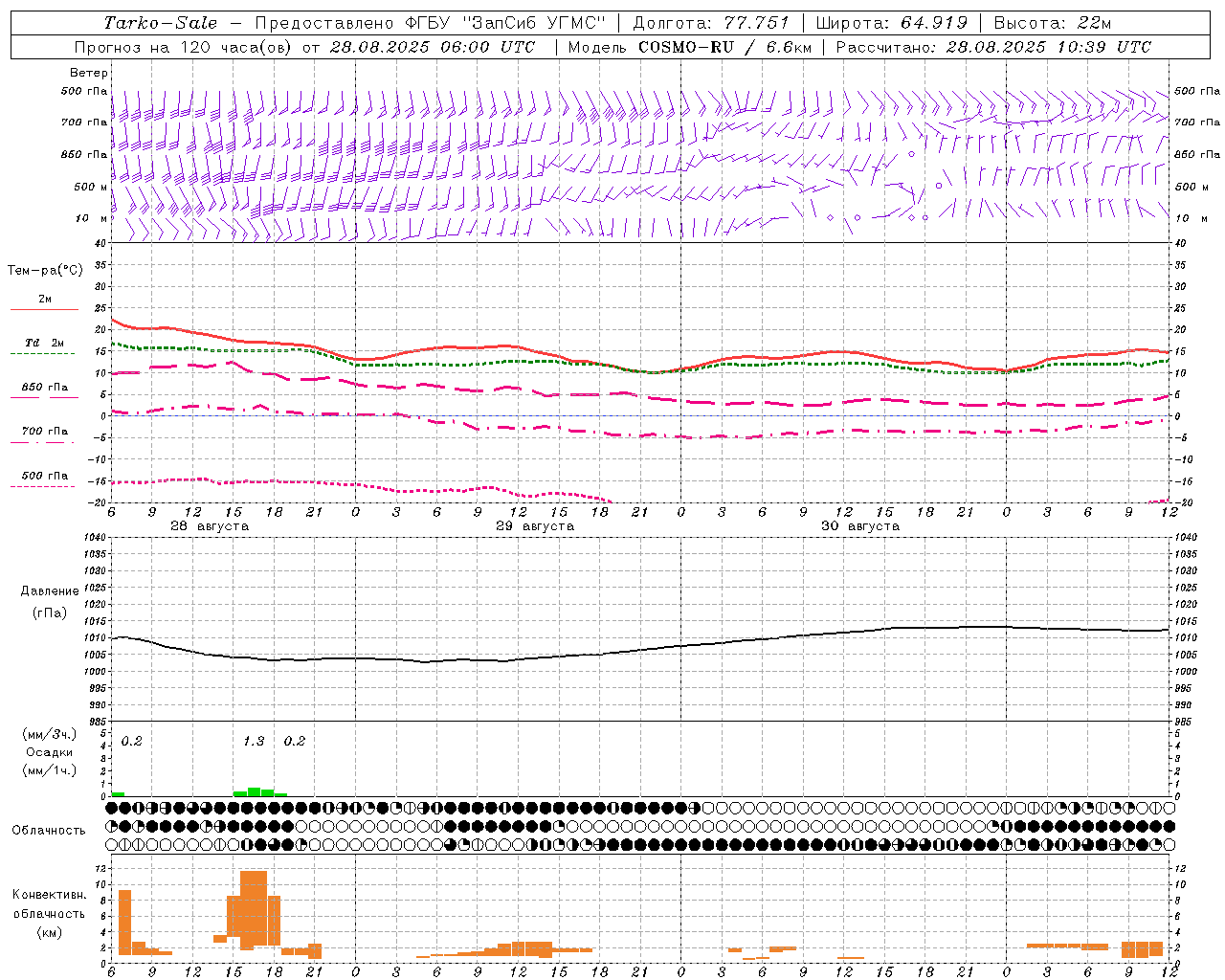Click the computed time Рассчитано: 28.08.2025 10:39 UTC
The height and width of the screenshot is (980, 1225).
pos(993,47)
